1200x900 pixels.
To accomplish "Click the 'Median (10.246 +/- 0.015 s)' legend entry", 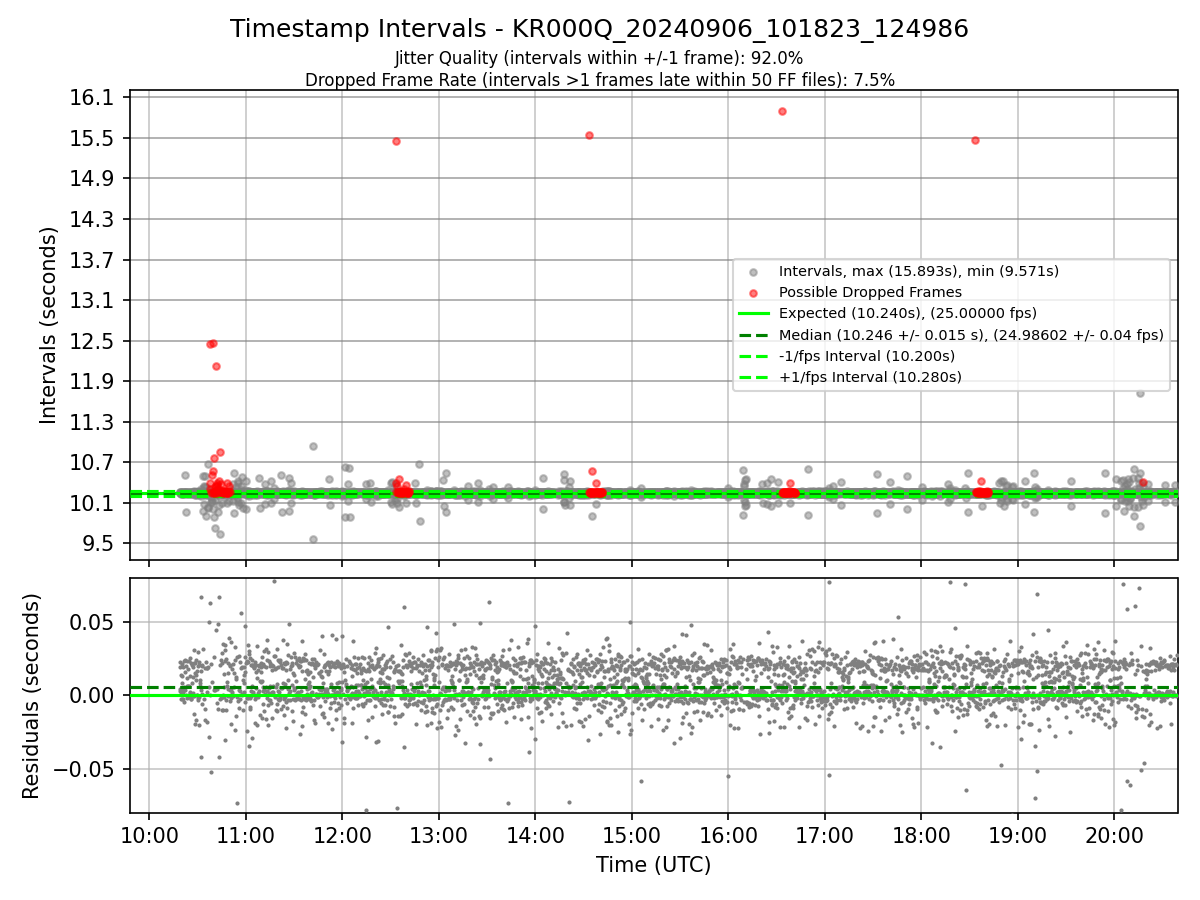I will pos(970,335).
